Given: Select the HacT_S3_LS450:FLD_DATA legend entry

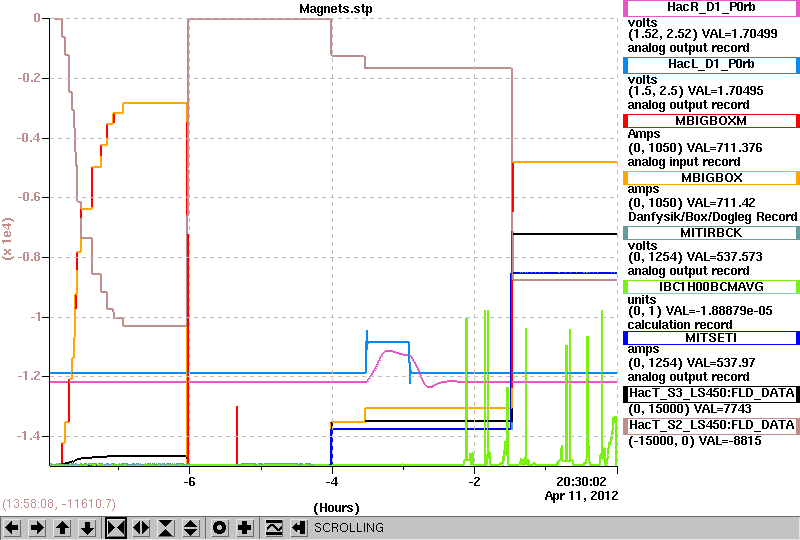Looking at the screenshot, I should [x=711, y=394].
